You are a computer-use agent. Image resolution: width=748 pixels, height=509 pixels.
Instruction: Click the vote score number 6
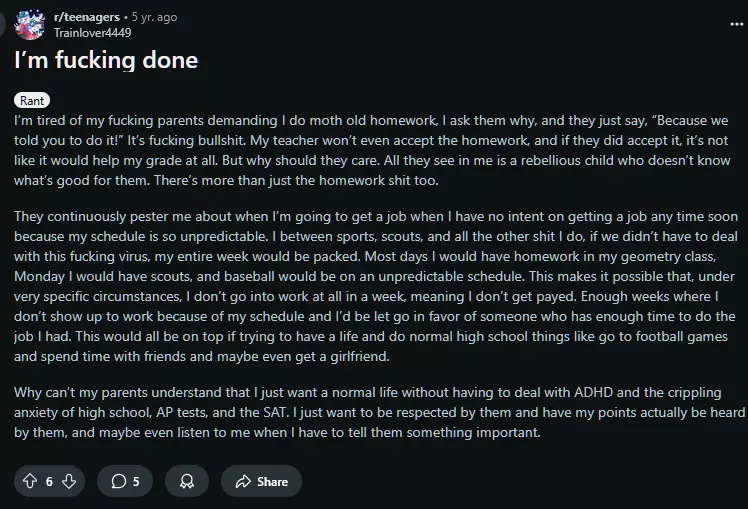(49, 481)
